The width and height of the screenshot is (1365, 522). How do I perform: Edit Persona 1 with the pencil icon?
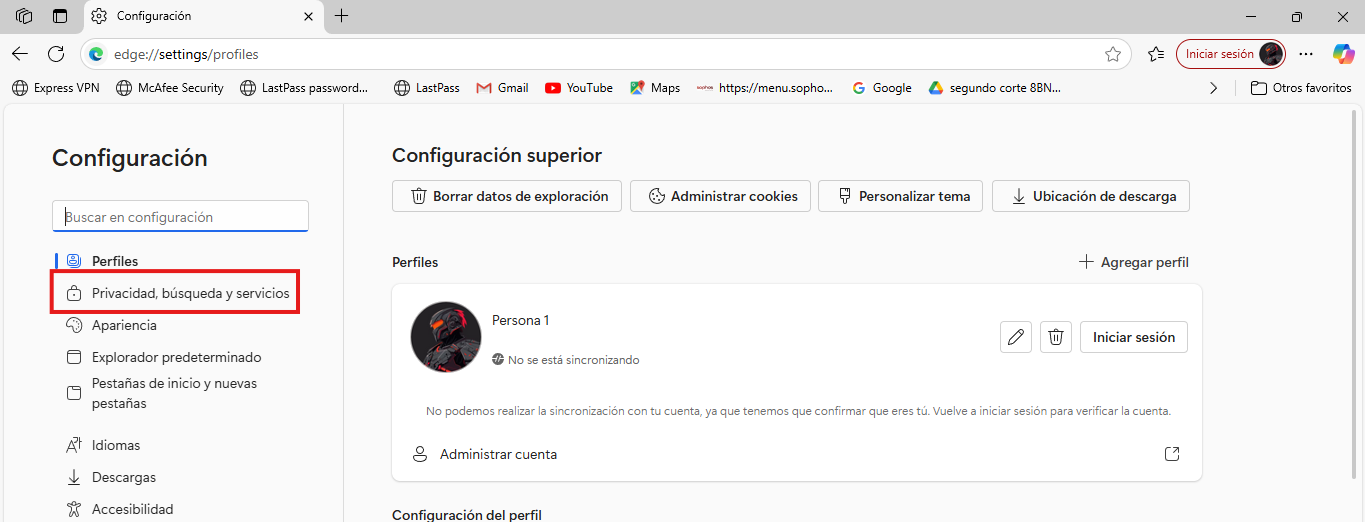(x=1016, y=337)
